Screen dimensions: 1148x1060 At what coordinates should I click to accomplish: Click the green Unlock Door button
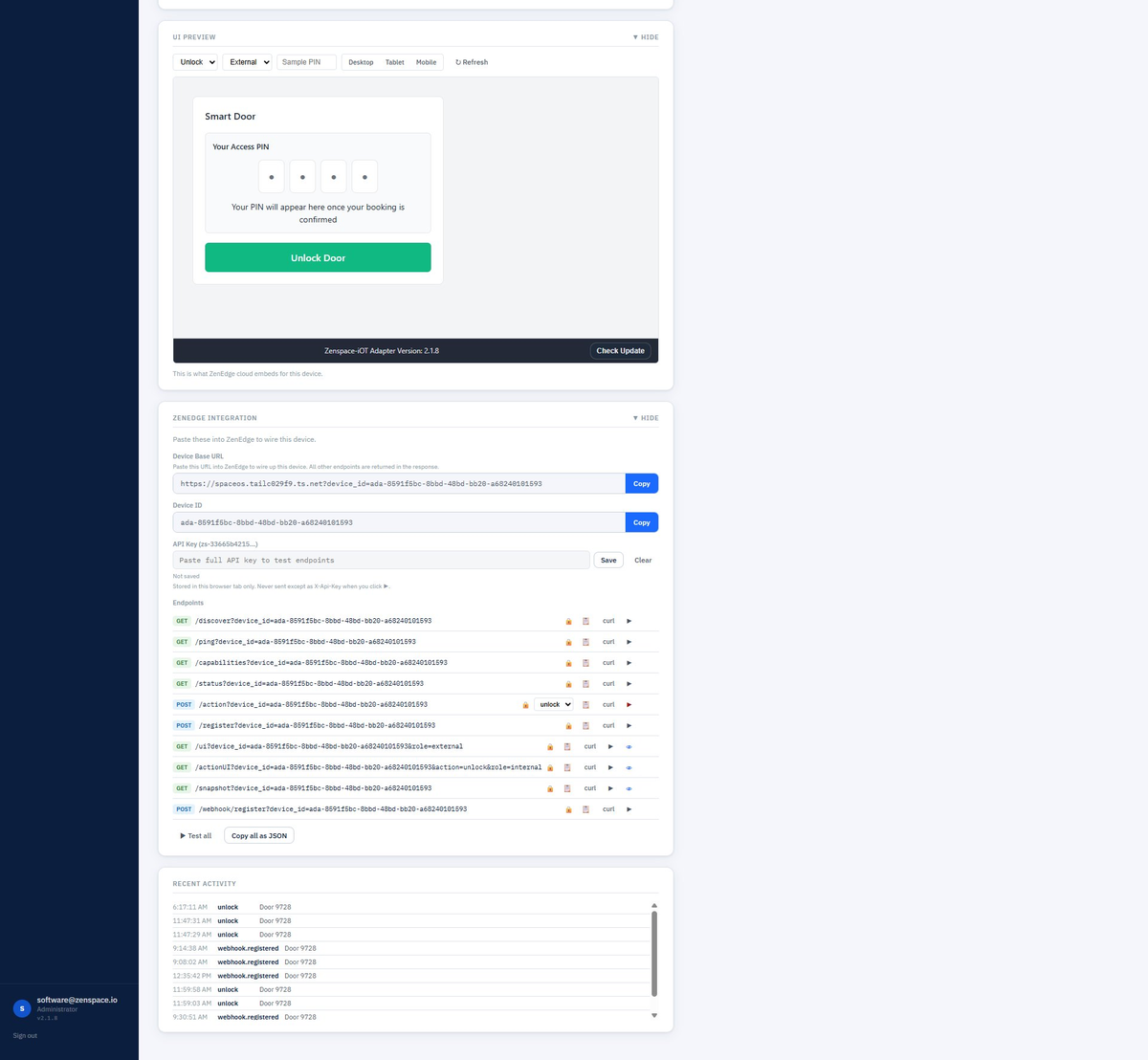pyautogui.click(x=318, y=257)
